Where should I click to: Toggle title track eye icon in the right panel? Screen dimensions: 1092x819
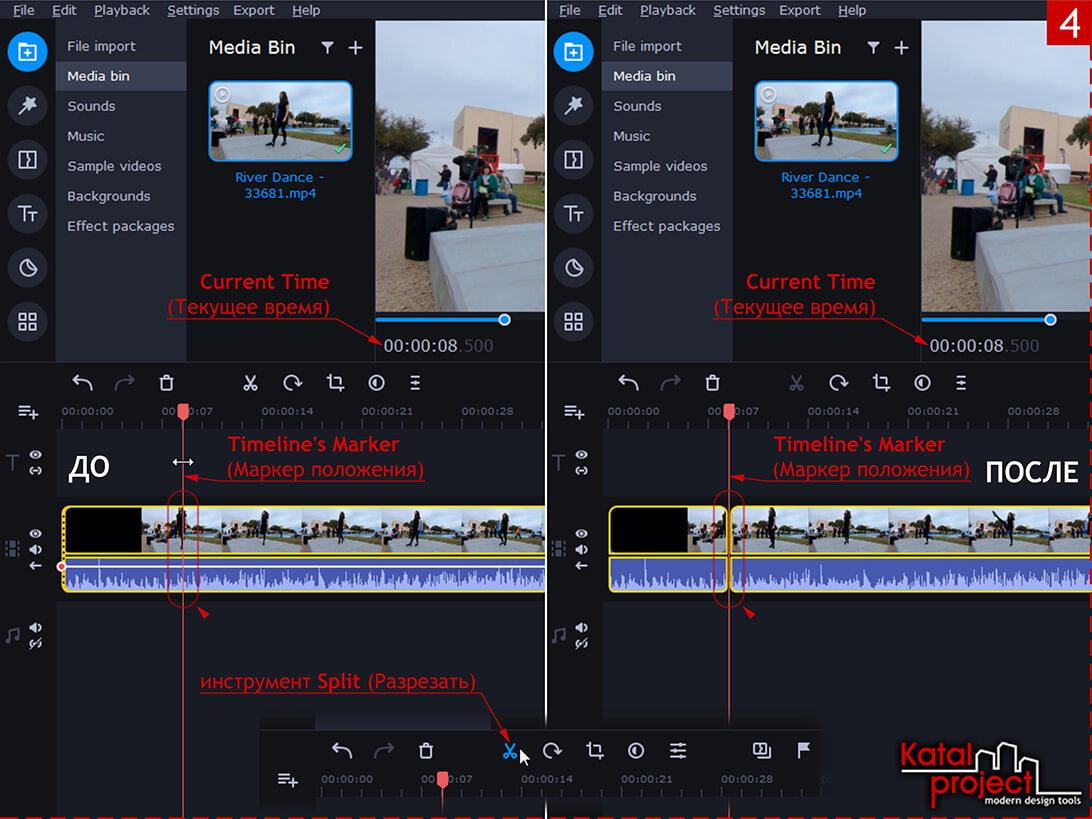pyautogui.click(x=582, y=455)
